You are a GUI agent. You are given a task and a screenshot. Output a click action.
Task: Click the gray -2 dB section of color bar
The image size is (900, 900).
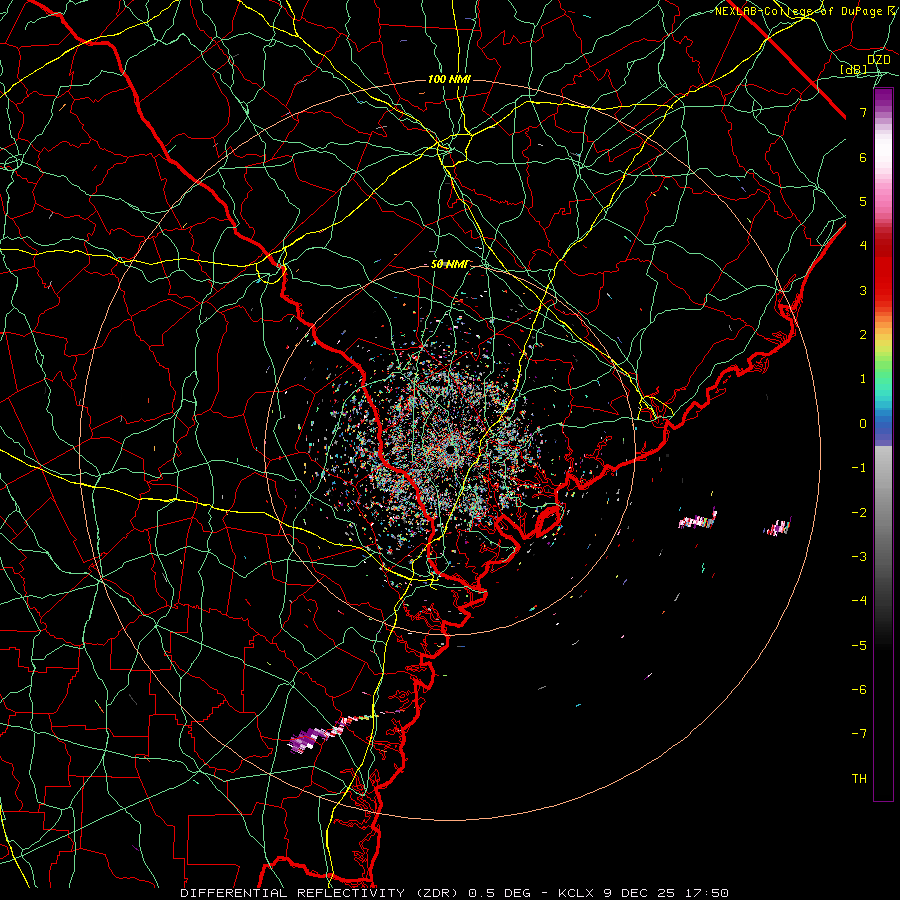(x=883, y=511)
